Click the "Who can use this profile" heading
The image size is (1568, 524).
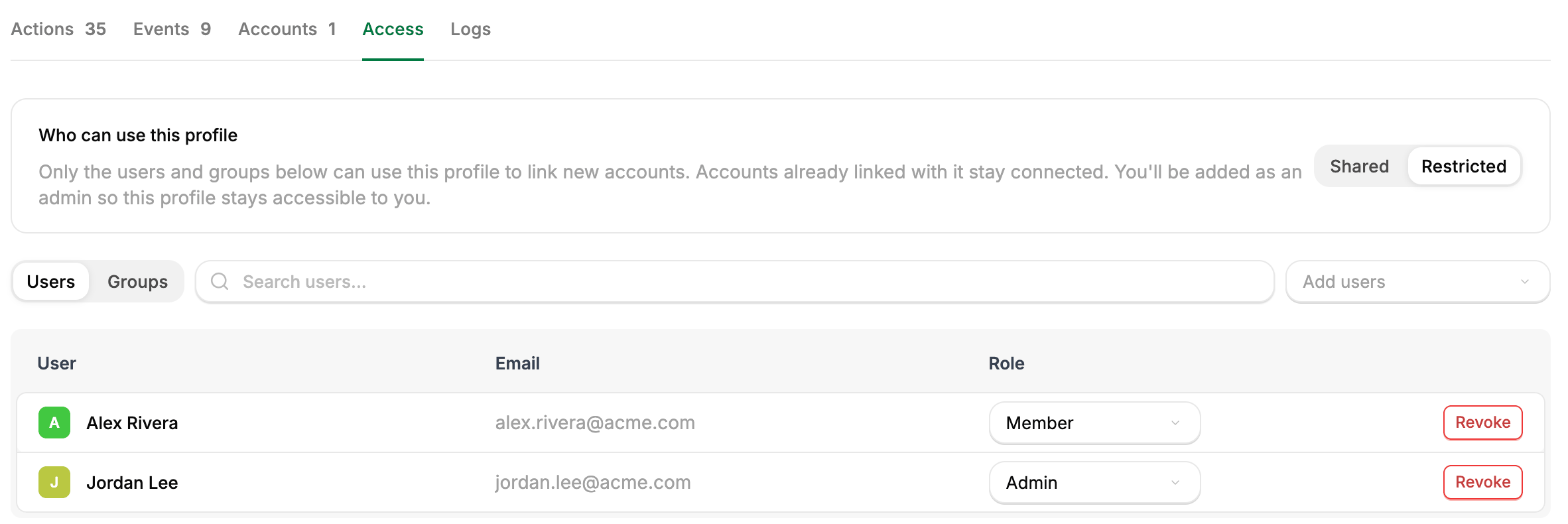(x=138, y=135)
